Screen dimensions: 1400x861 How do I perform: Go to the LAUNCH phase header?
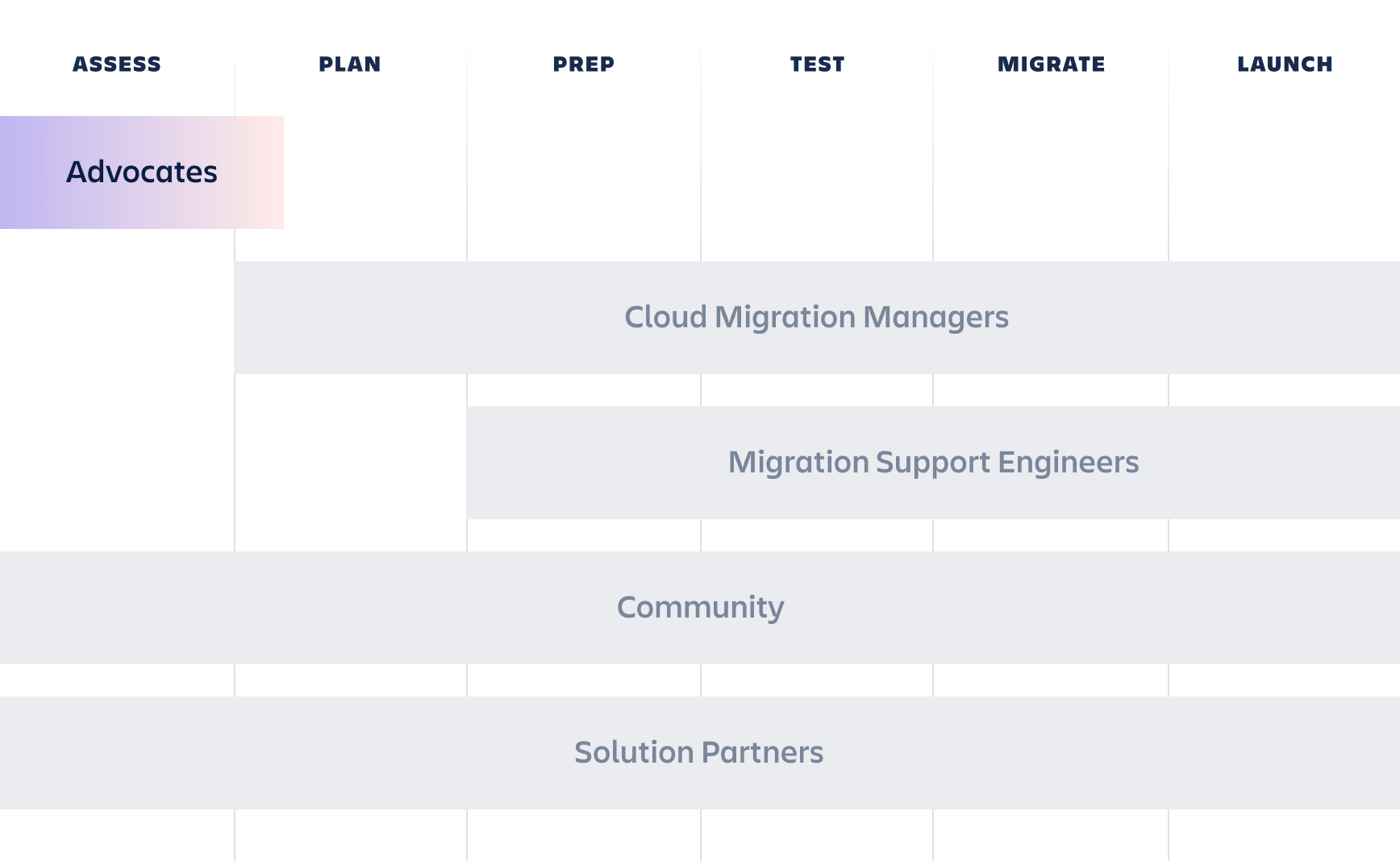[x=1285, y=64]
